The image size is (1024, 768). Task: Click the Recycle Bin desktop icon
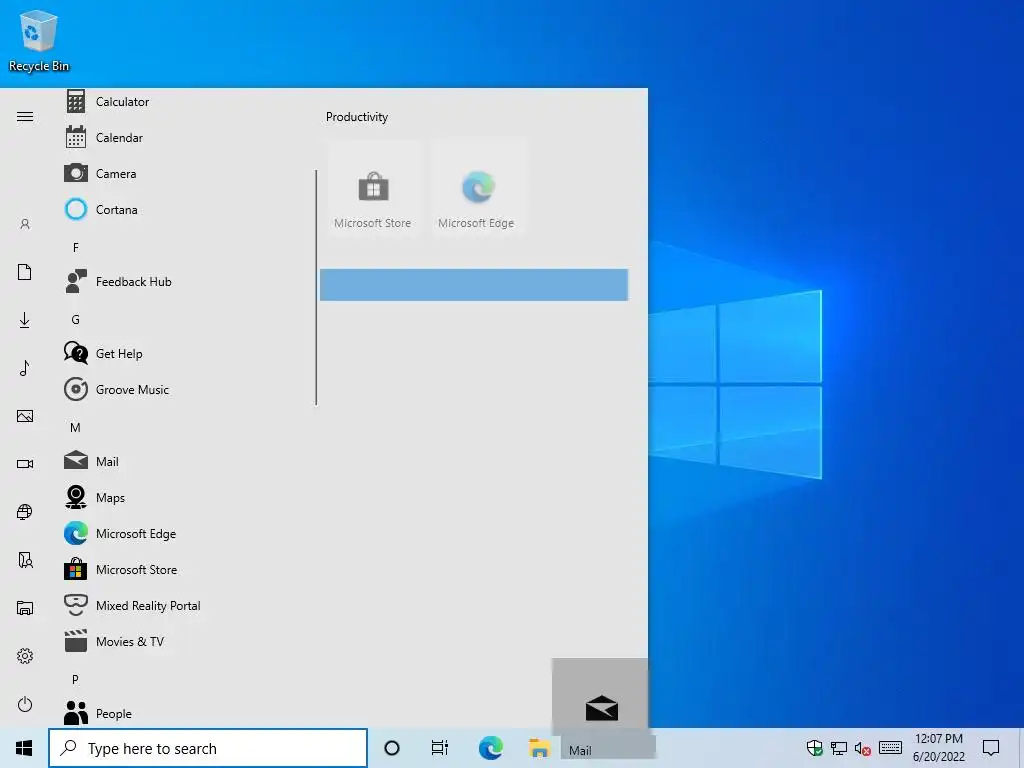(39, 40)
